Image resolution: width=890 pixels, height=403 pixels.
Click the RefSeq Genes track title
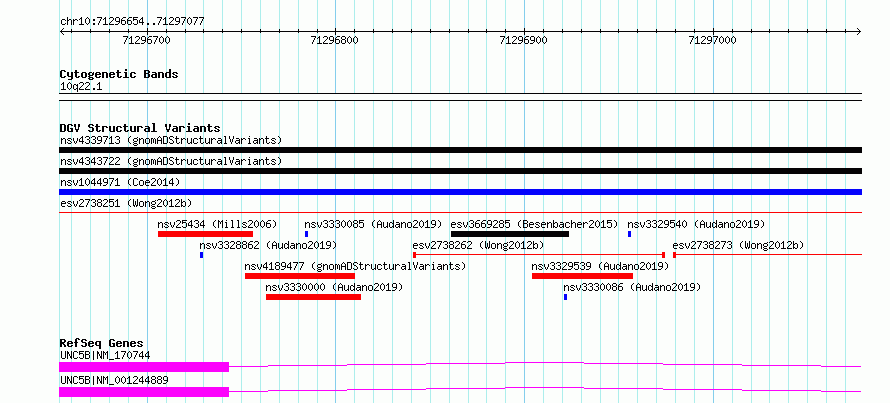101,343
